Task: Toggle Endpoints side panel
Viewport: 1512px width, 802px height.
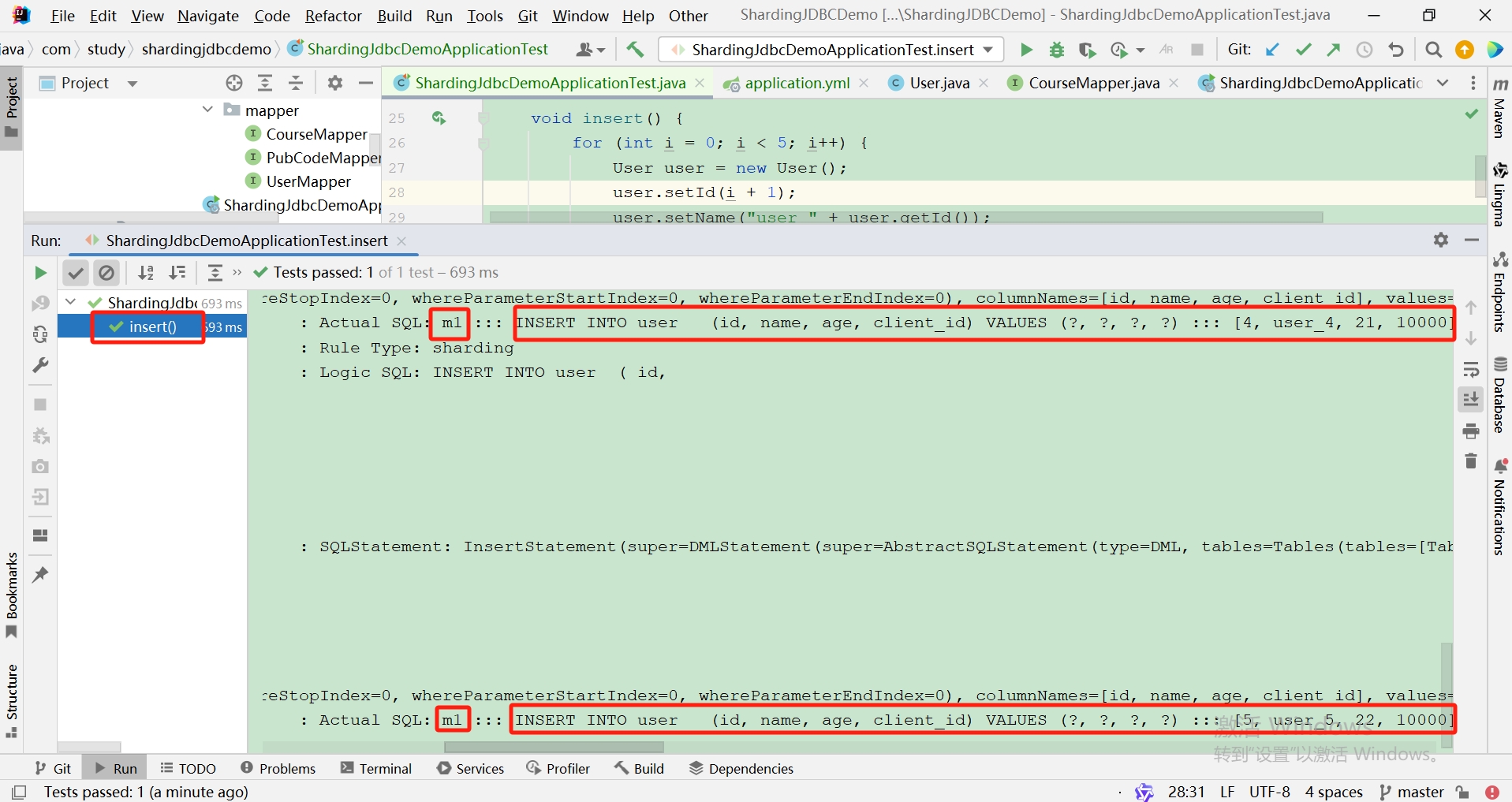Action: point(1500,292)
